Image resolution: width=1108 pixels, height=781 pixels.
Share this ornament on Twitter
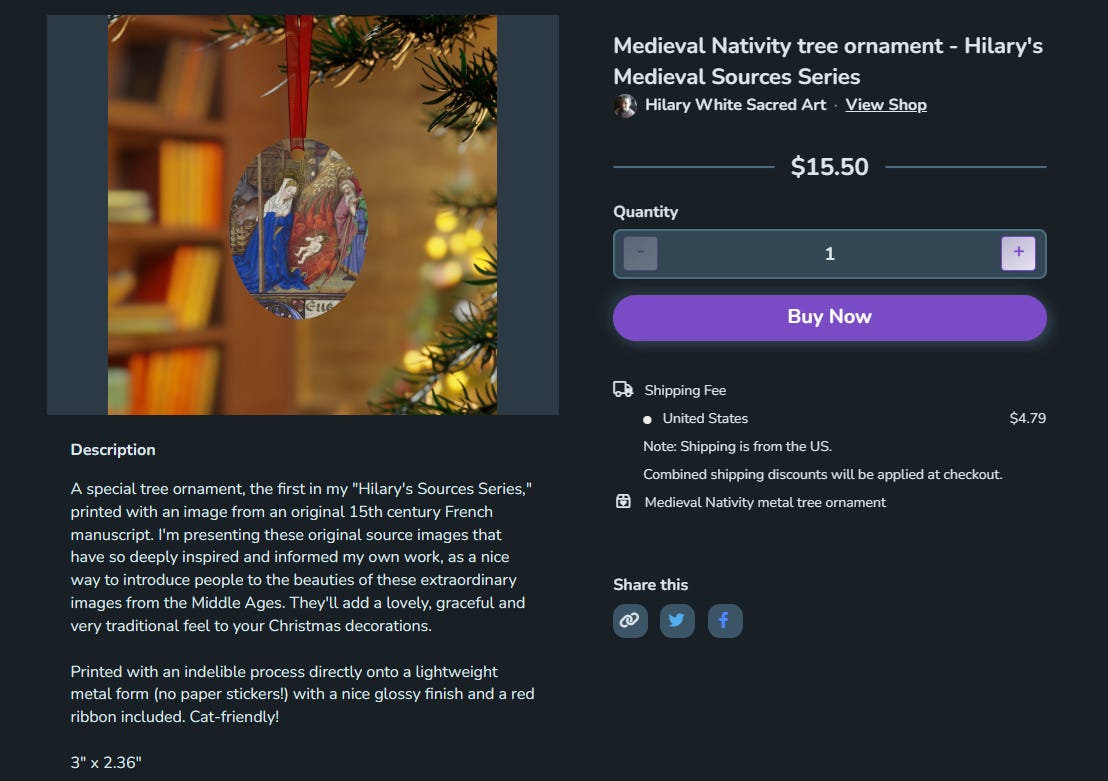point(677,621)
